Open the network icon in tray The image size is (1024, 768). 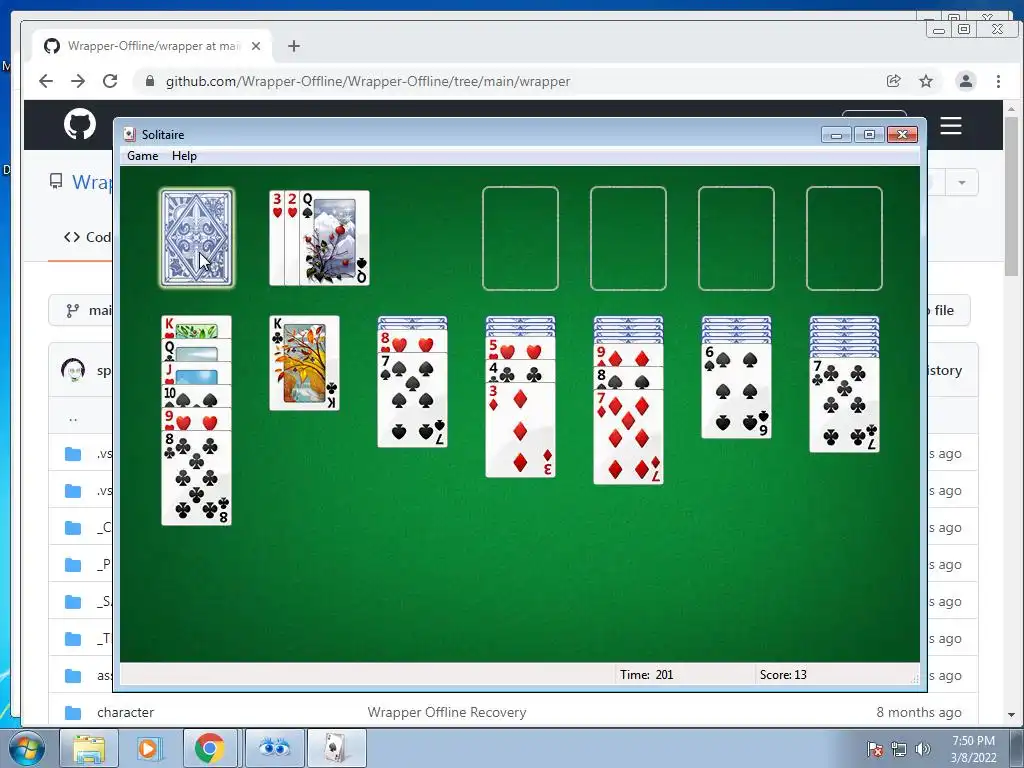(x=899, y=749)
